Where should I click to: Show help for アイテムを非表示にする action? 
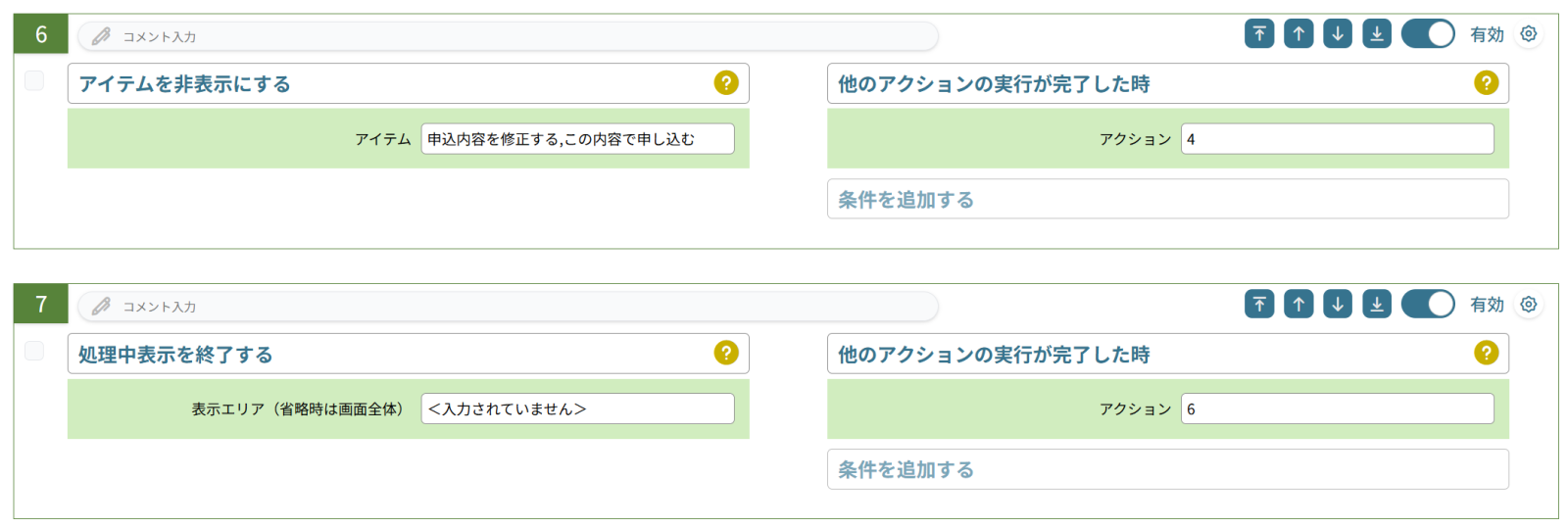coord(726,83)
